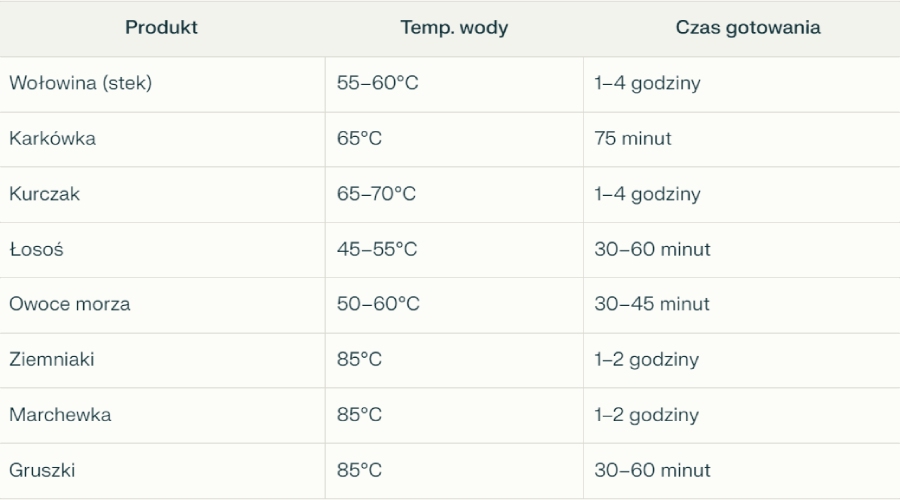This screenshot has width=900, height=500.
Task: Click the 55–60°C temperature cell
Action: (x=378, y=84)
